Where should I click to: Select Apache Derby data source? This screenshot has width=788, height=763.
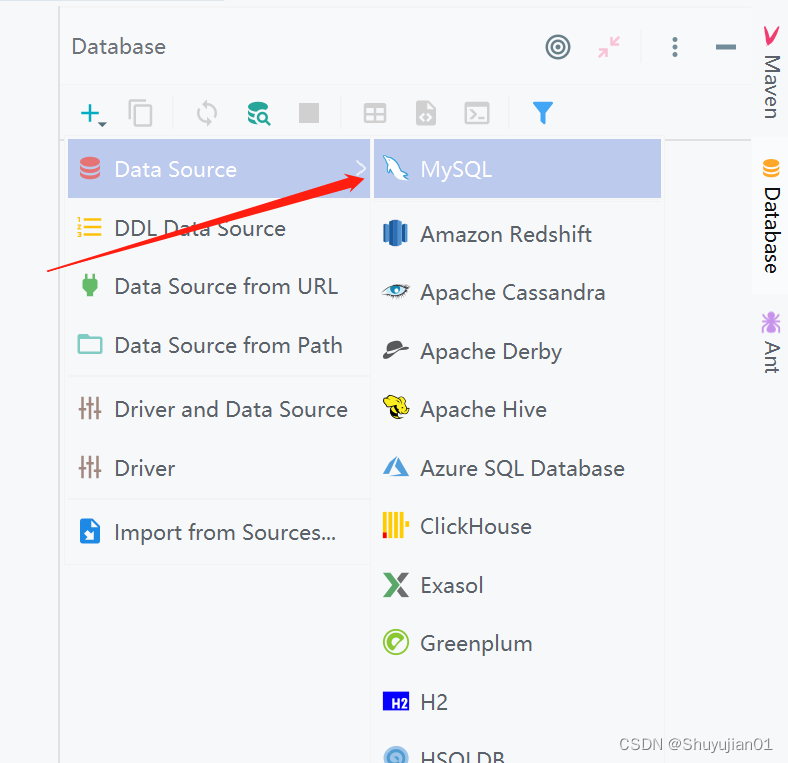coord(517,351)
